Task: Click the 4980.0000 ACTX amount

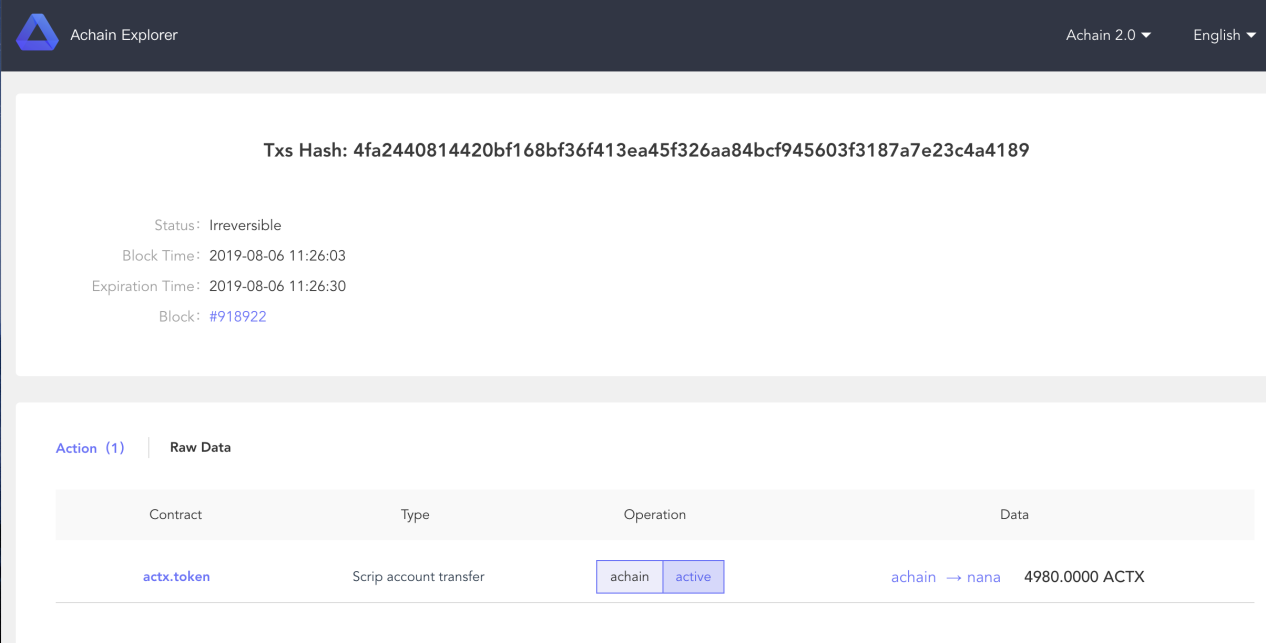Action: coord(1084,577)
